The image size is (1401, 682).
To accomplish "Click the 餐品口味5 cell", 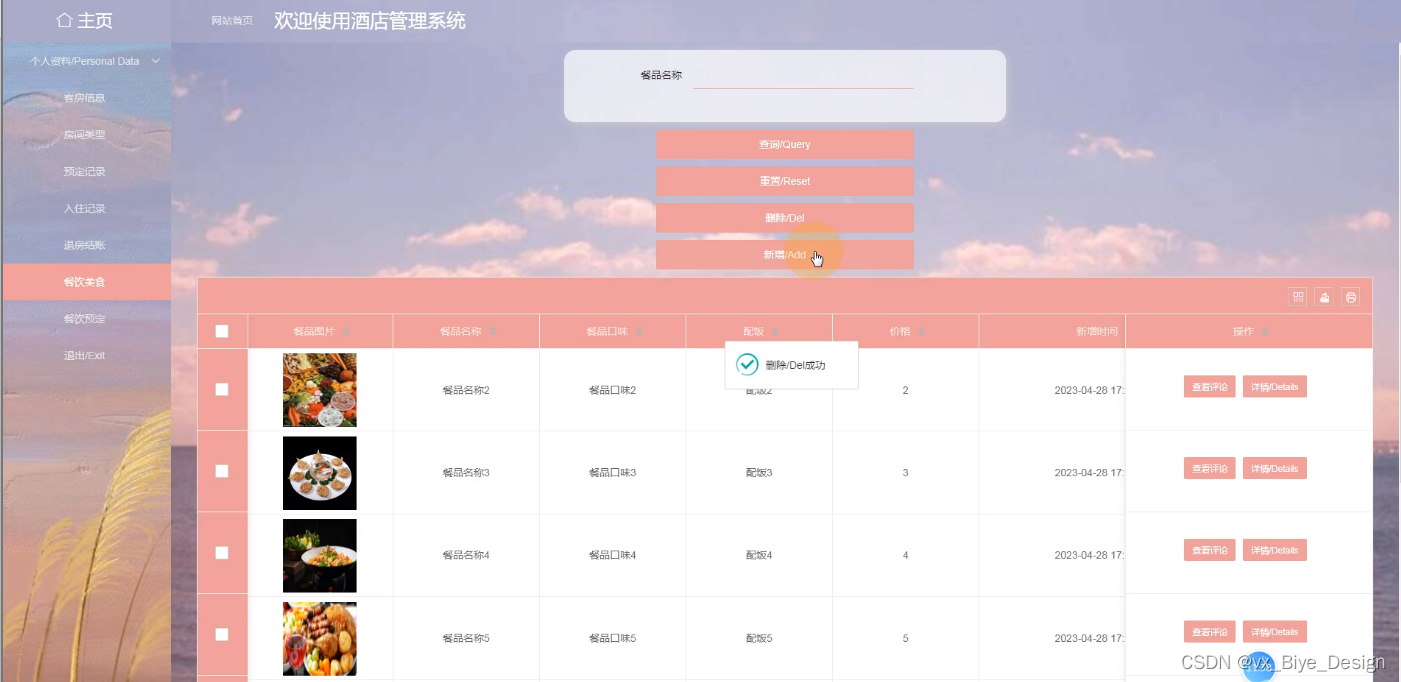I will click(612, 638).
